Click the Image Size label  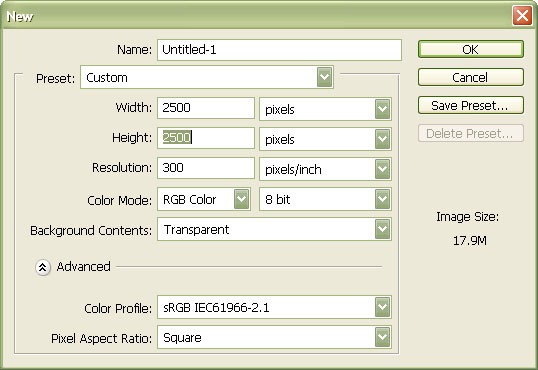(x=467, y=217)
